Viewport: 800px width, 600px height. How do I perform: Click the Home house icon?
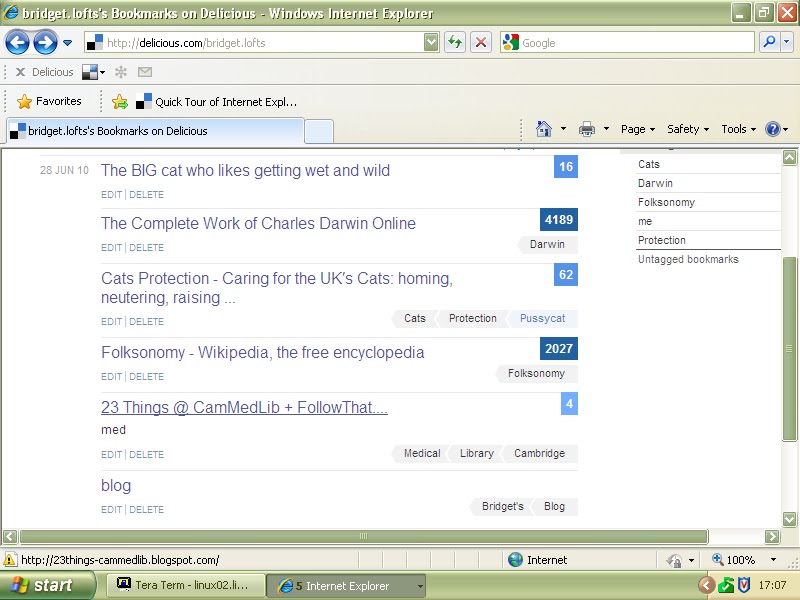(544, 129)
